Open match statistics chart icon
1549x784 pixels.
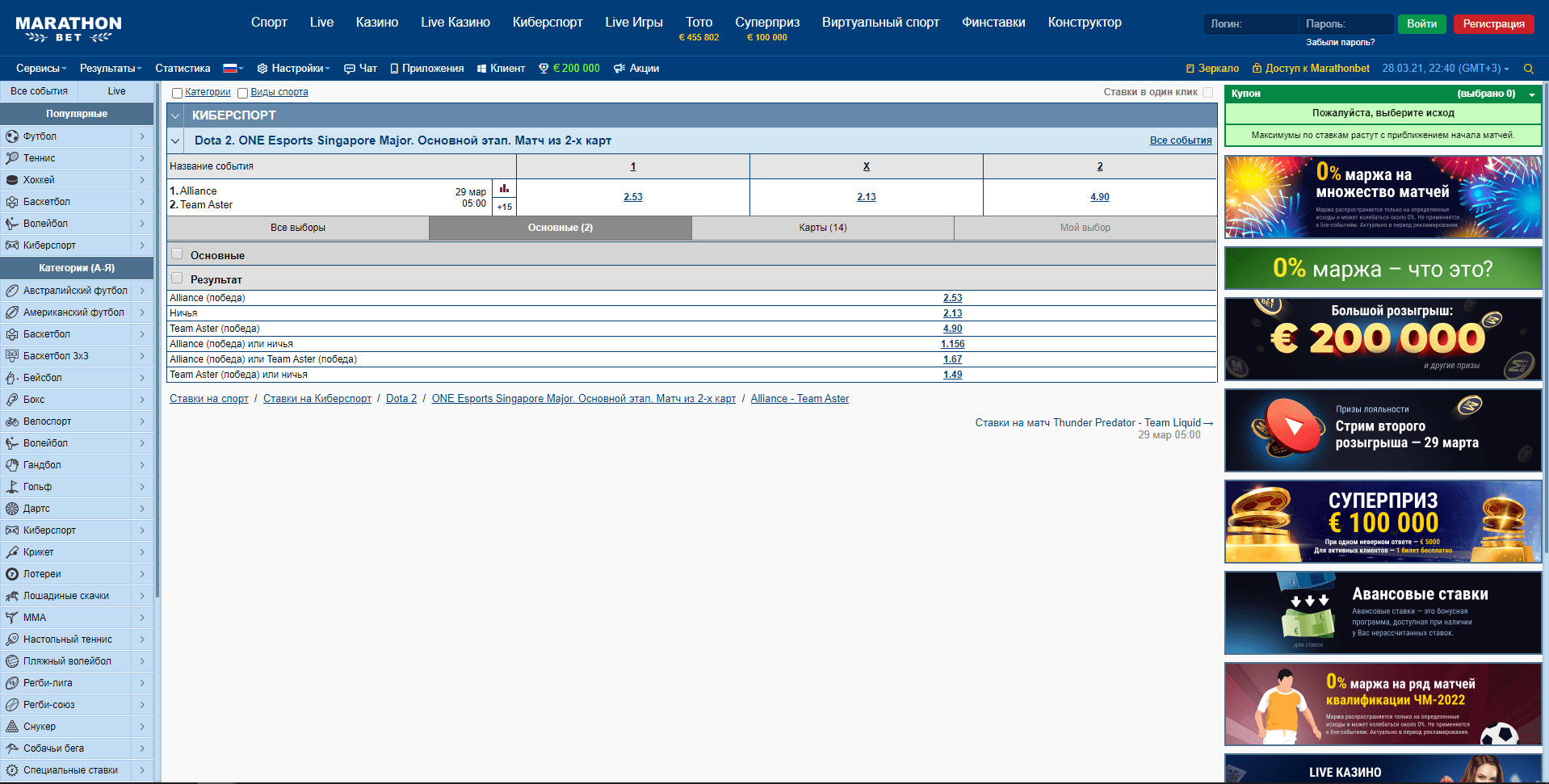(x=504, y=189)
